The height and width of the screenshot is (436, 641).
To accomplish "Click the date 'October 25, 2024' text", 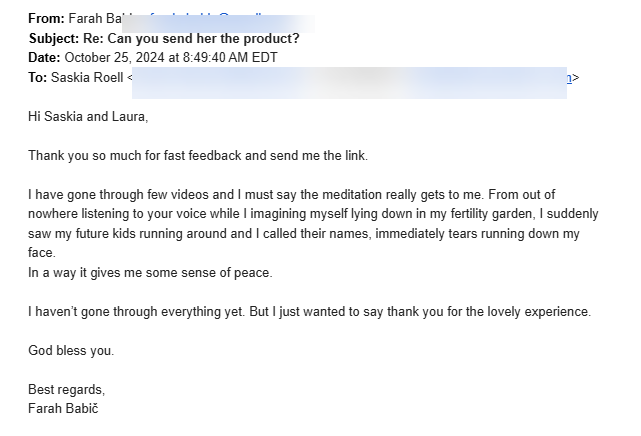I will (115, 57).
